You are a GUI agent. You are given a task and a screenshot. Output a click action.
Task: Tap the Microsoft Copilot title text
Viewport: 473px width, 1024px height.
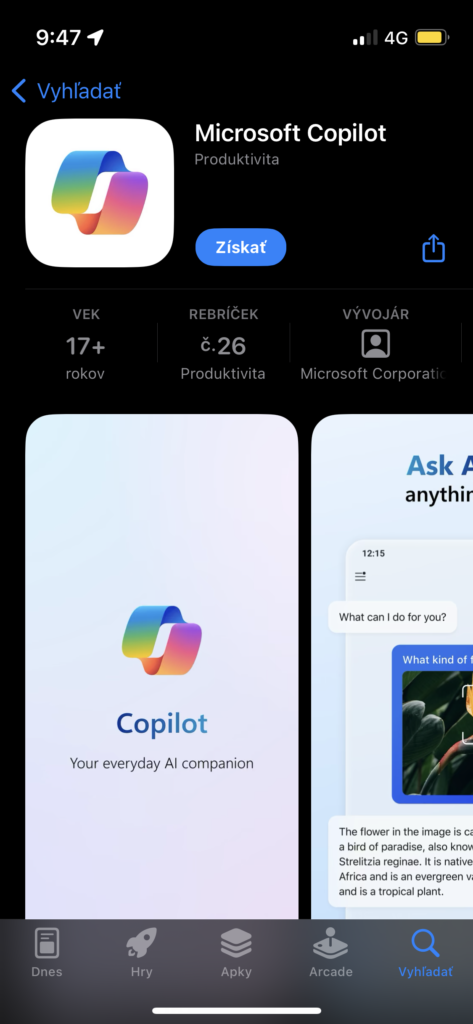pyautogui.click(x=291, y=133)
